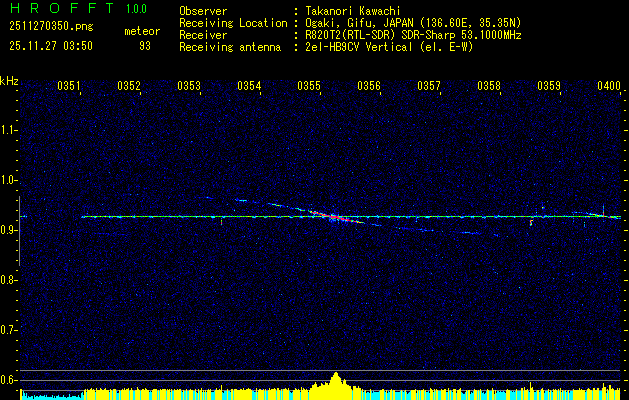Click the 0.8 kHz frequency label

coord(8,280)
